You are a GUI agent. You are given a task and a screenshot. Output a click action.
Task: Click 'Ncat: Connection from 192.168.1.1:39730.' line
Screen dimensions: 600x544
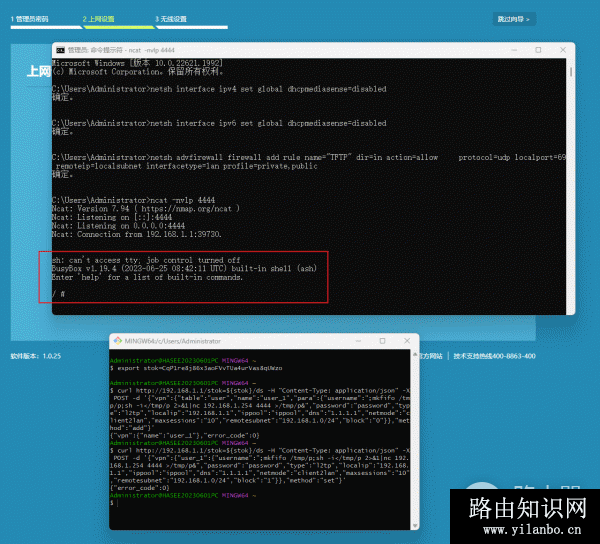[137, 234]
